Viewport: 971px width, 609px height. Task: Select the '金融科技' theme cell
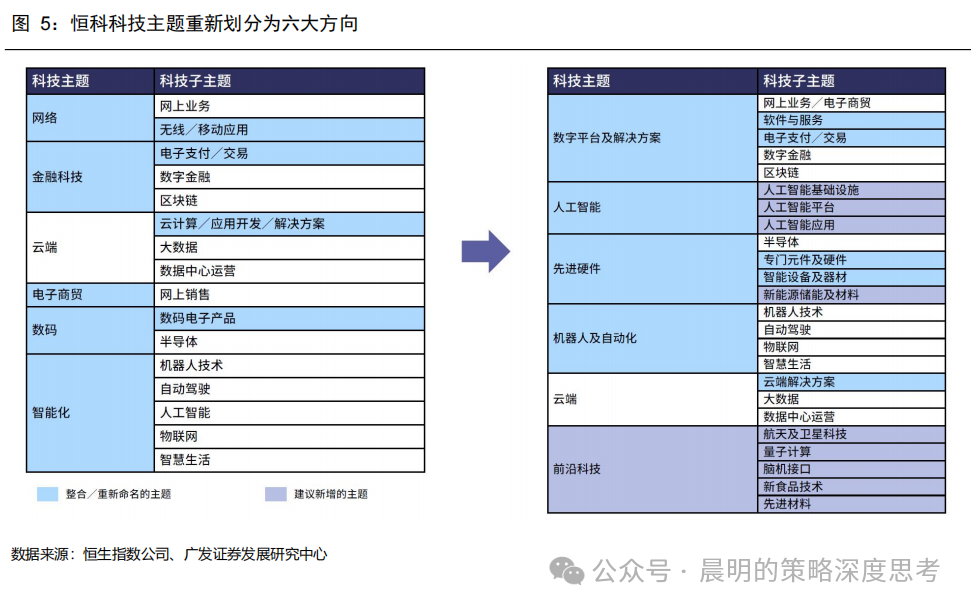90,177
